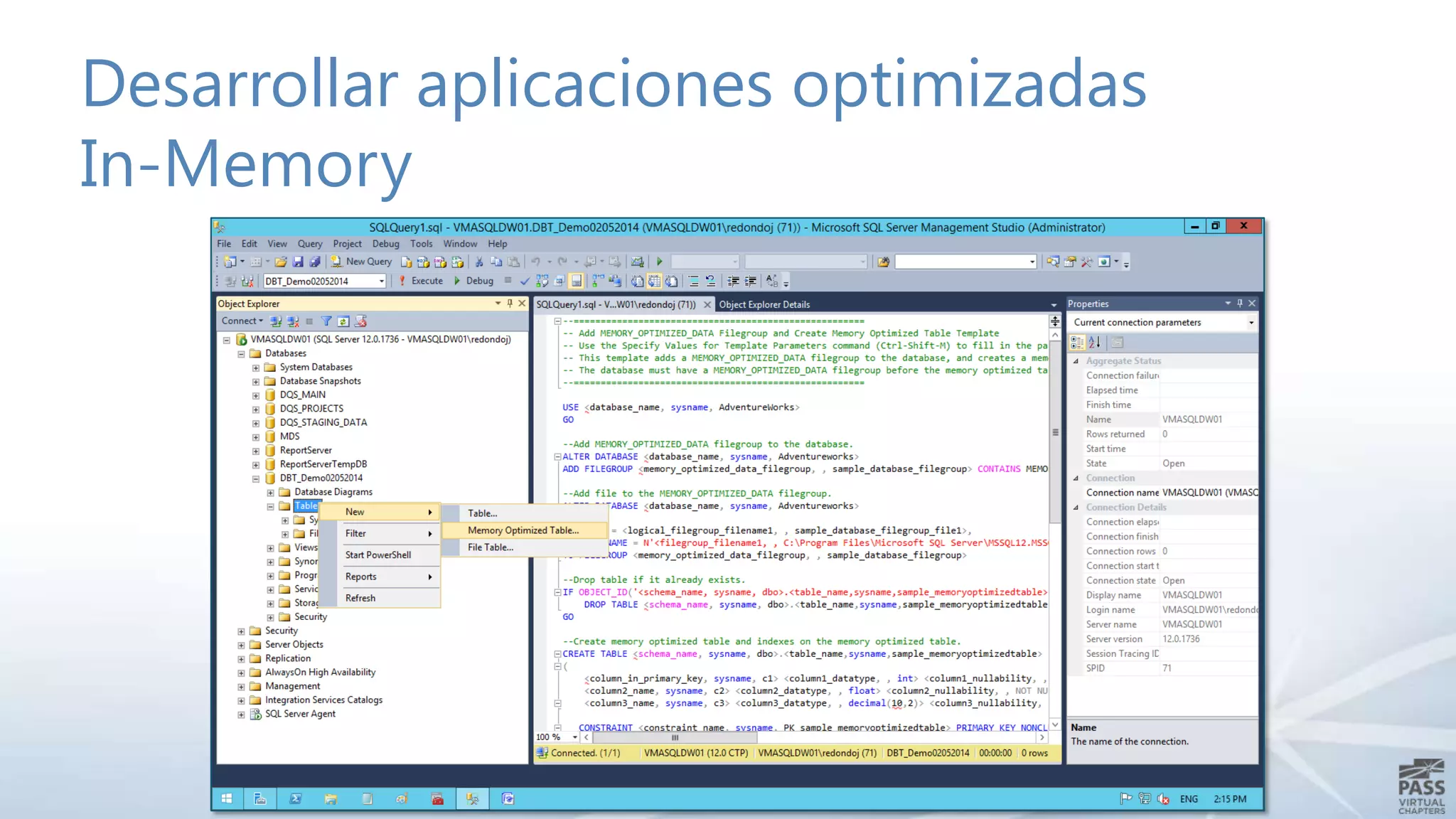This screenshot has width=1456, height=819.
Task: Select Results to Text mode
Action: coord(637,281)
